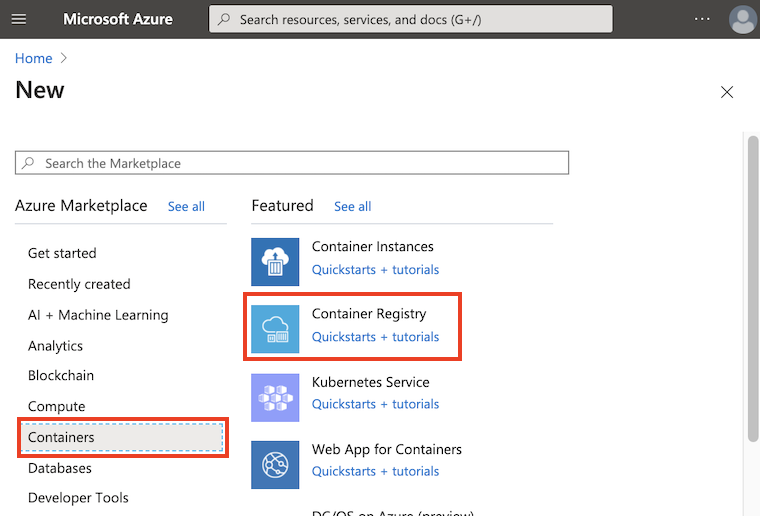Open the AI + Machine Learning category
The width and height of the screenshot is (760, 516).
[98, 315]
